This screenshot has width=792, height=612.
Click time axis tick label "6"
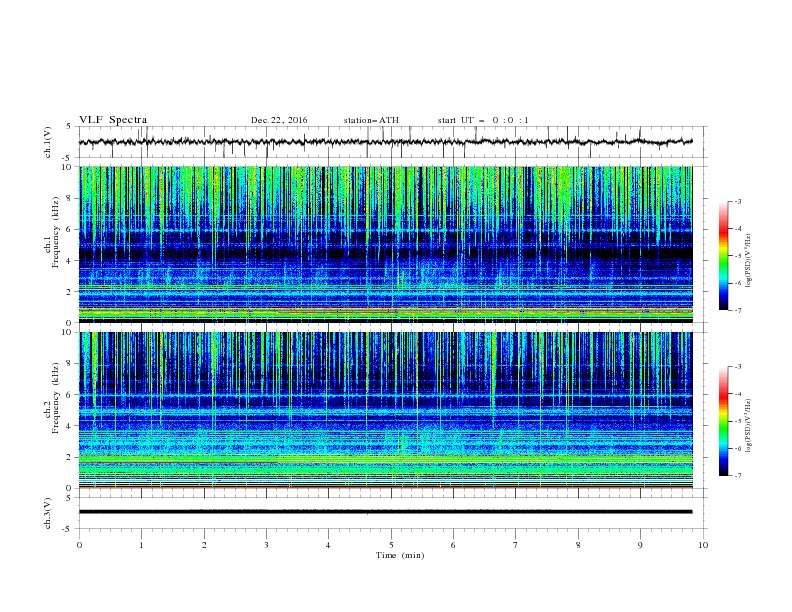pyautogui.click(x=453, y=545)
